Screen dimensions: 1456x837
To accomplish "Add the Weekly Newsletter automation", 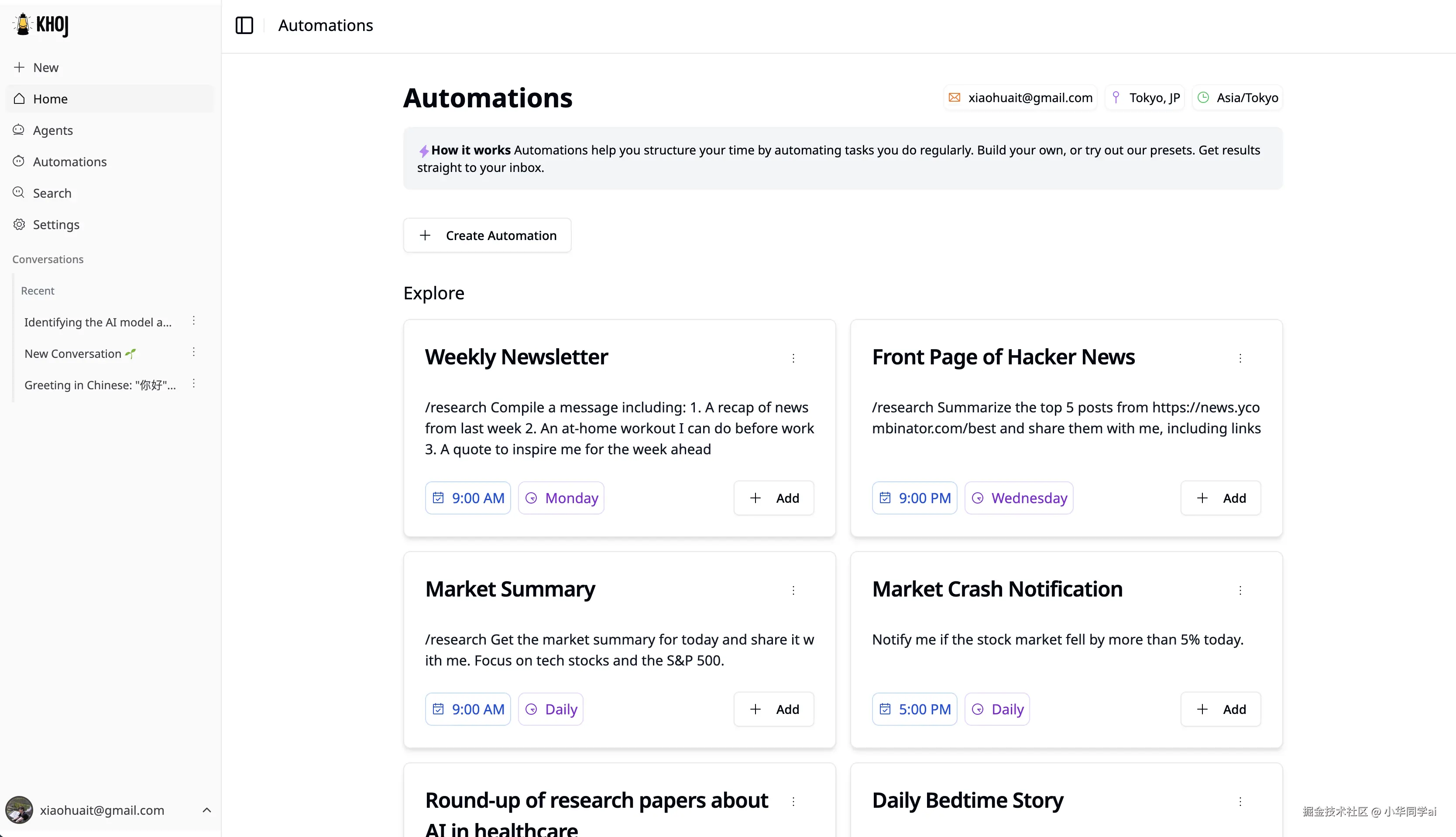I will click(x=773, y=498).
